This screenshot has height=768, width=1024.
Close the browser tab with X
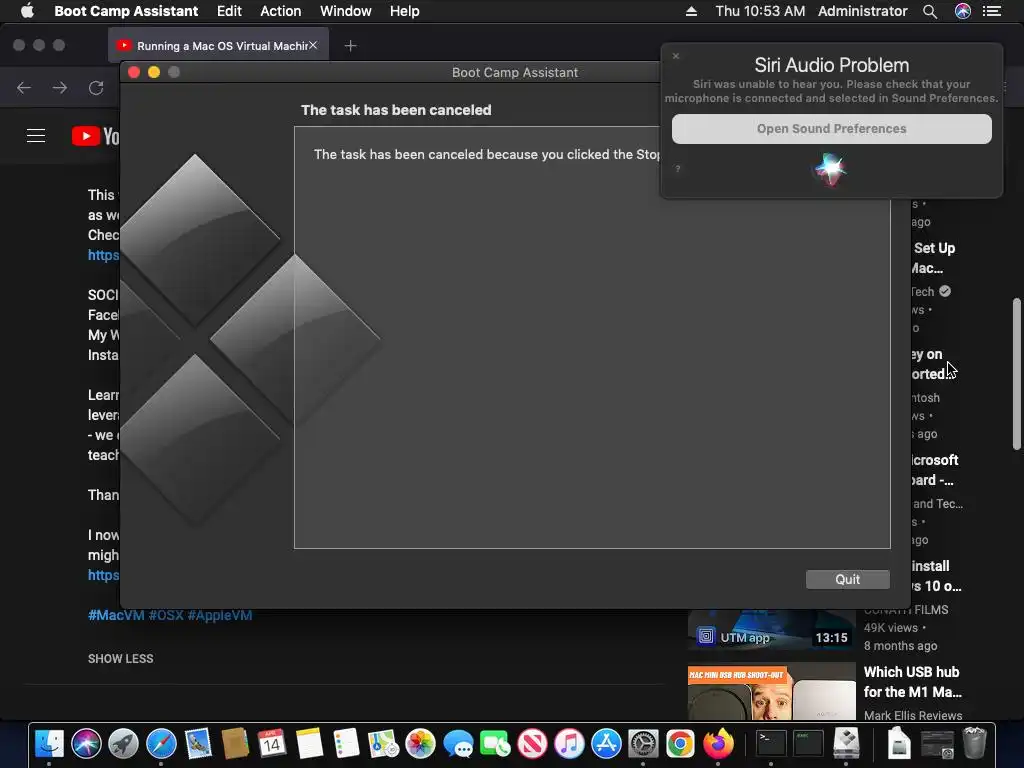coord(313,45)
